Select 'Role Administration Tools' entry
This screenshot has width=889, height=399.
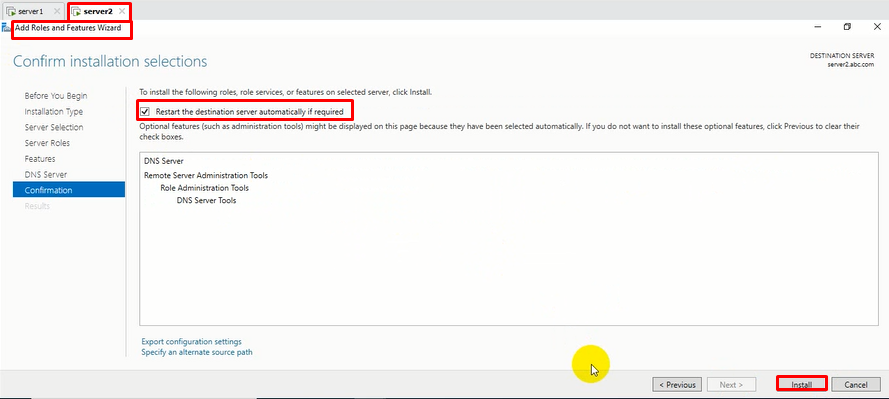pyautogui.click(x=205, y=188)
